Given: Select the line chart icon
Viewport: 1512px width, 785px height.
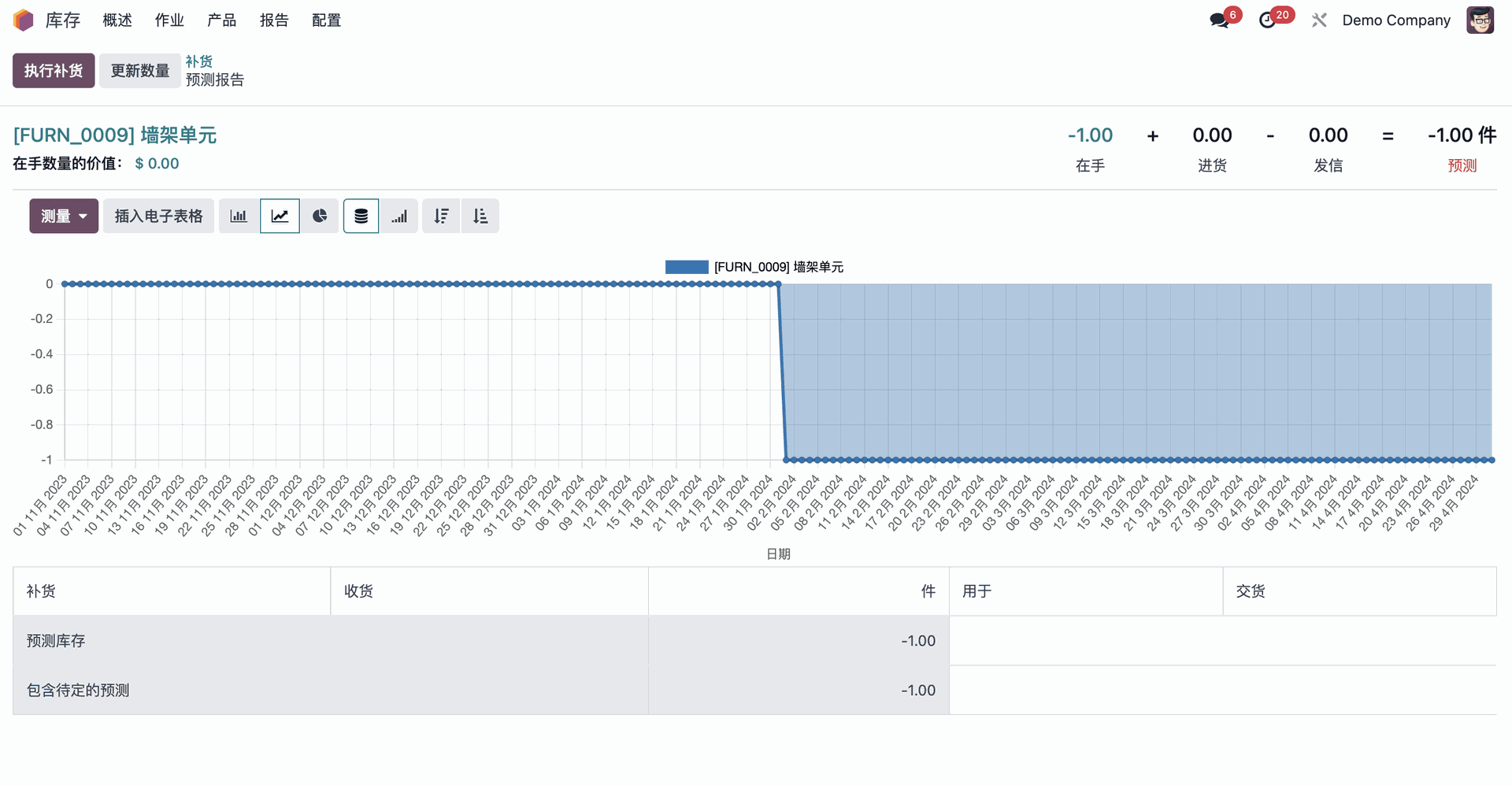Looking at the screenshot, I should pos(280,217).
